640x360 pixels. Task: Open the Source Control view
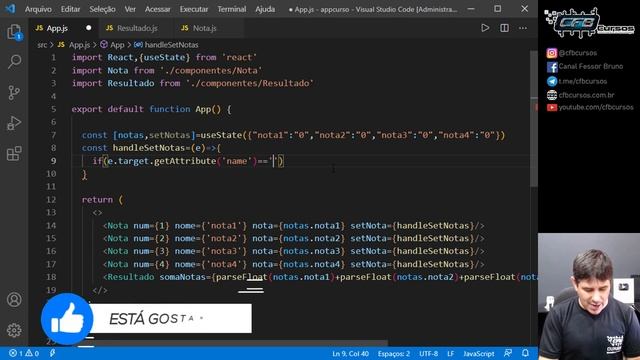point(14,93)
